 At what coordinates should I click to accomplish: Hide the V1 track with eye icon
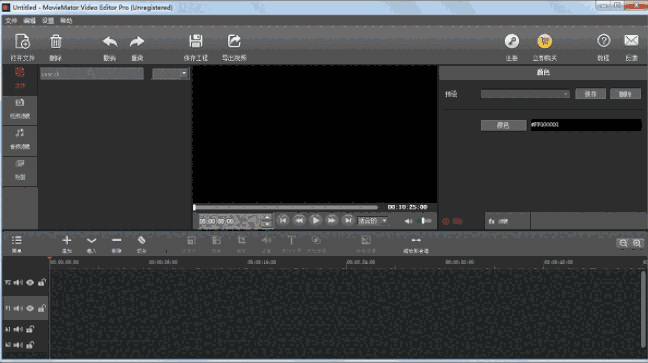(x=30, y=308)
